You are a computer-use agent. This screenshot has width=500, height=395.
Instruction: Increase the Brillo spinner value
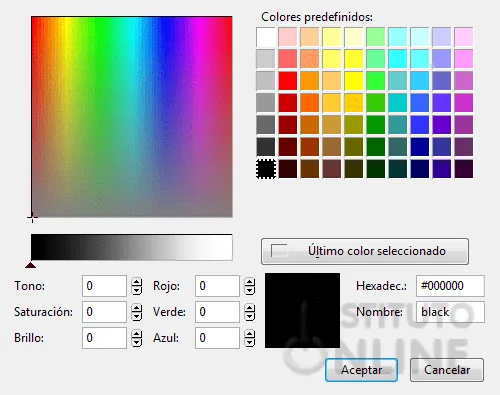click(137, 334)
